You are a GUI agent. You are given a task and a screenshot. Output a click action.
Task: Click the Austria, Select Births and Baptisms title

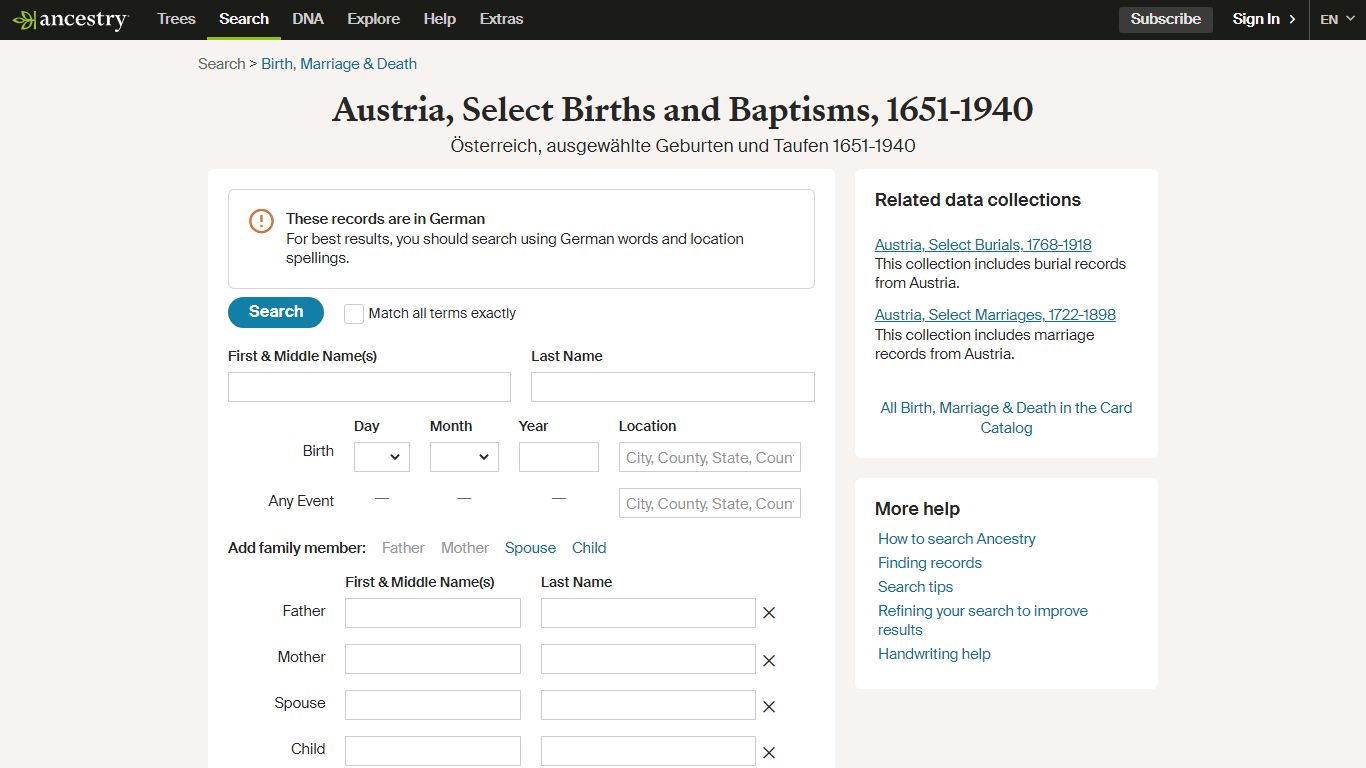(x=683, y=109)
